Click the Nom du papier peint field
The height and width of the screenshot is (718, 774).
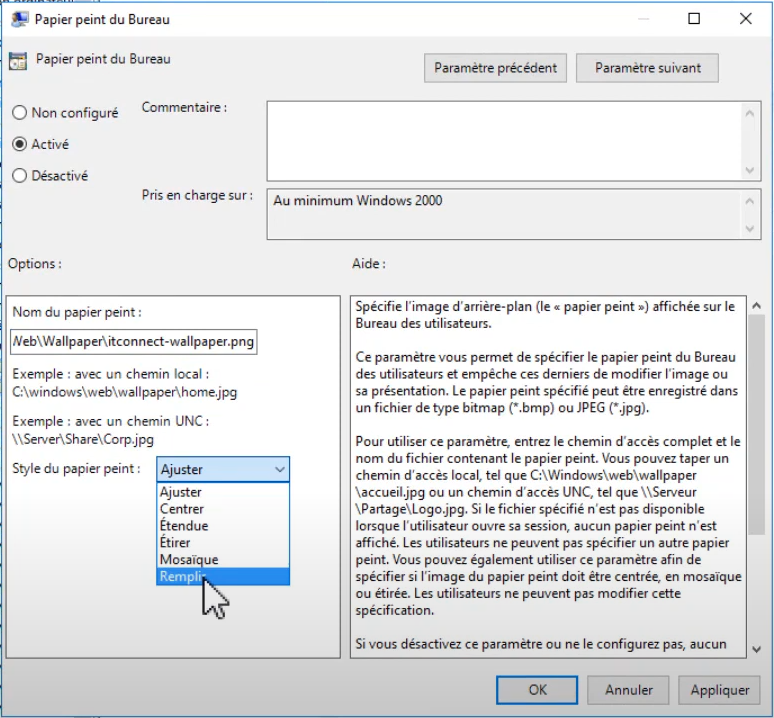133,341
